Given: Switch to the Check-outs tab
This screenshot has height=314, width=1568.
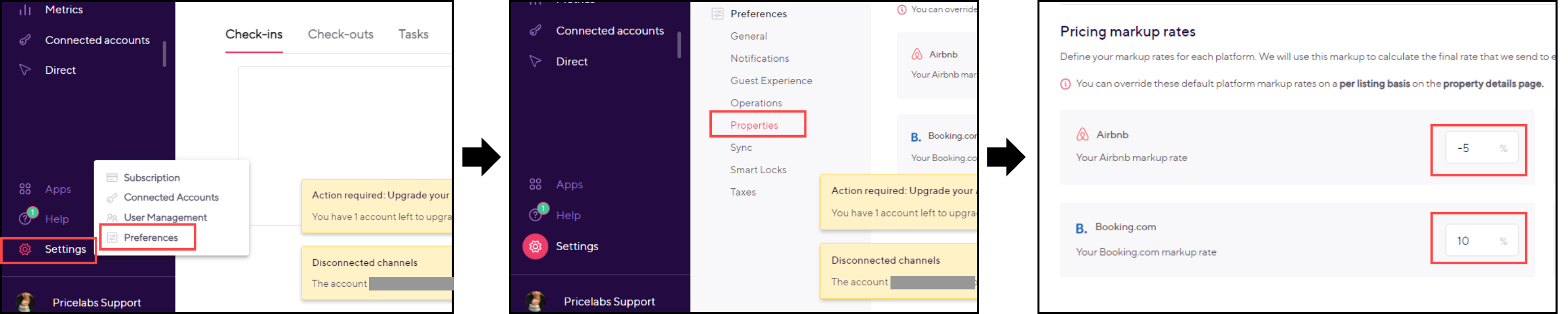Looking at the screenshot, I should tap(340, 35).
